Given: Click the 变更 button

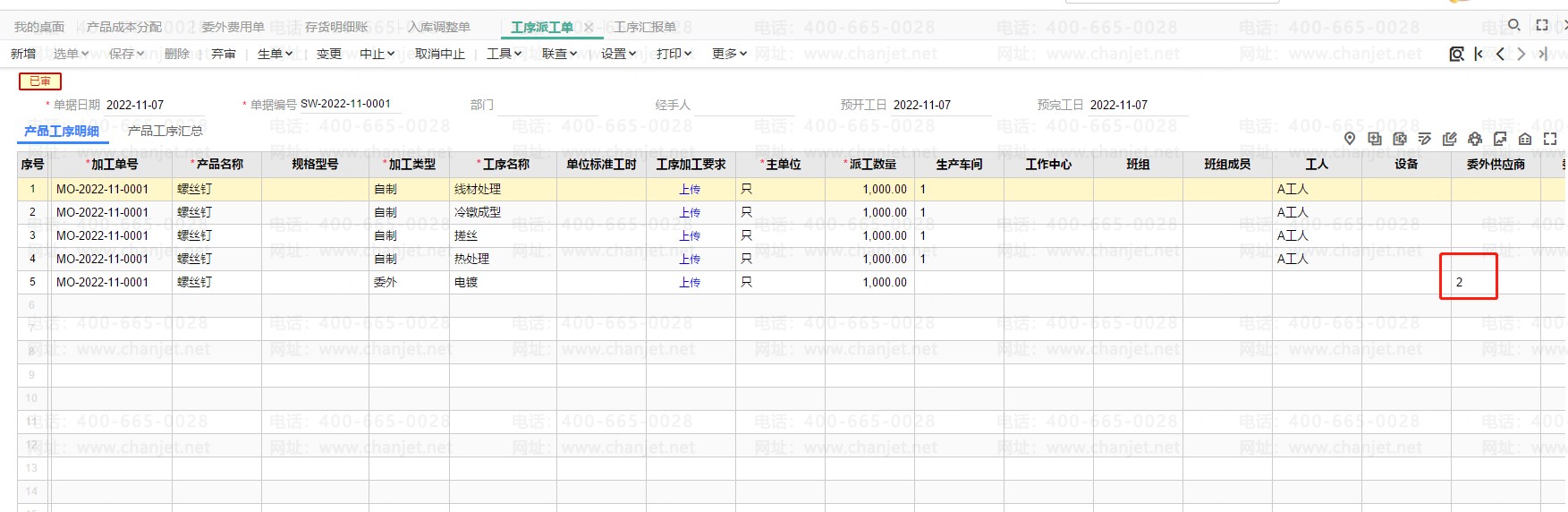Looking at the screenshot, I should click(329, 54).
